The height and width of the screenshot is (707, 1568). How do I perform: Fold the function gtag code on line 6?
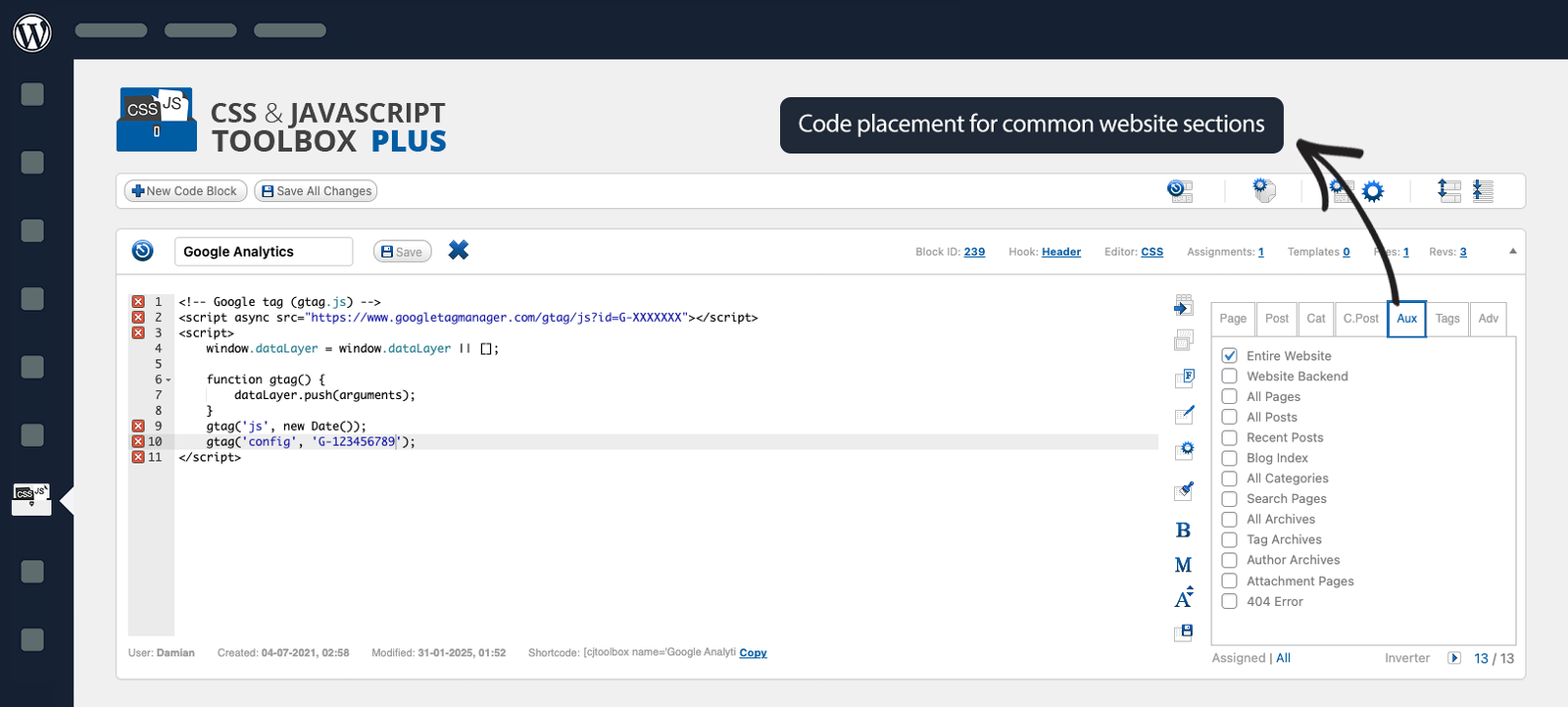pos(169,380)
